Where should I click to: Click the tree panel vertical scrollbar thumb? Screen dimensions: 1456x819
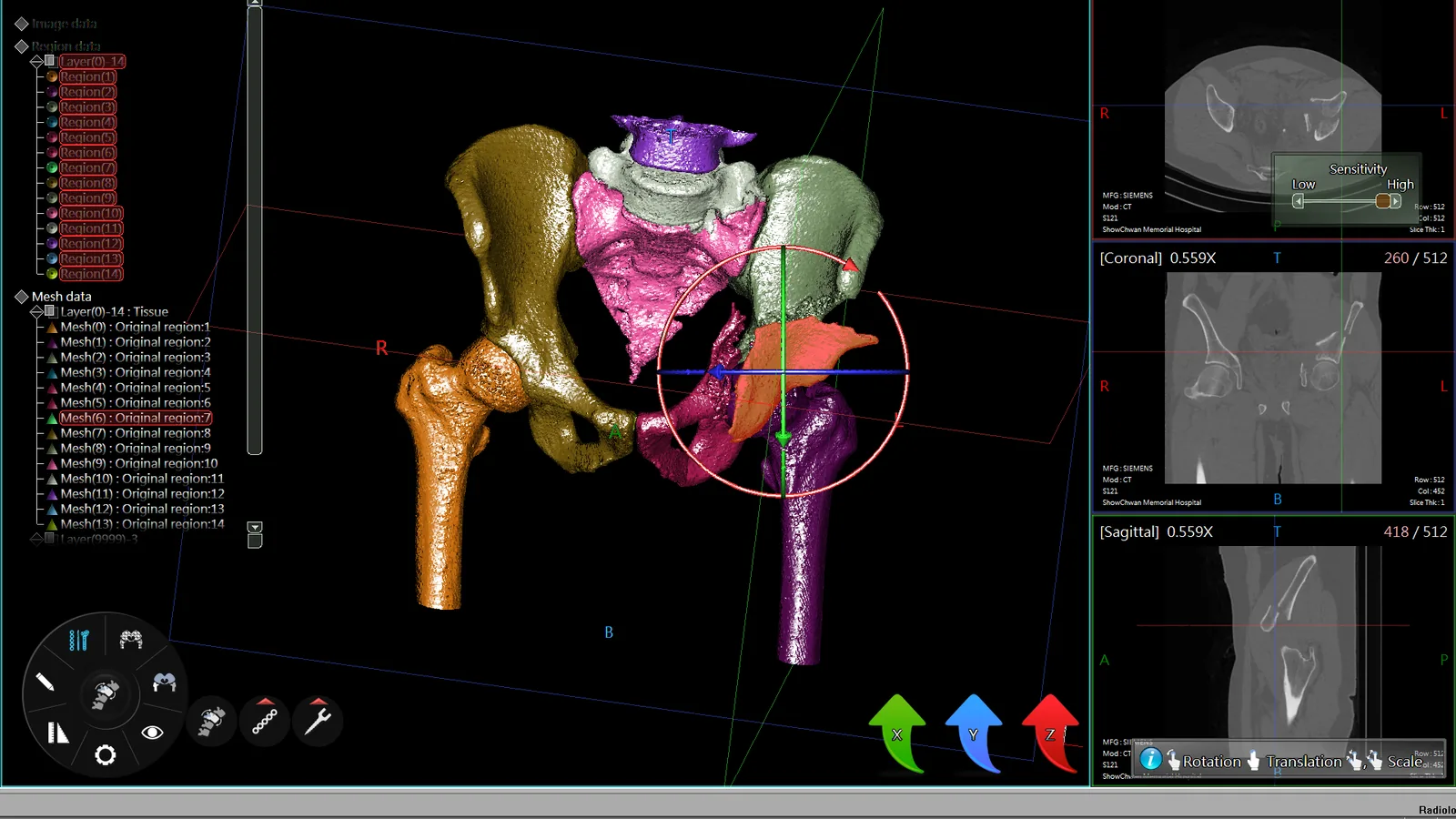tap(255, 231)
